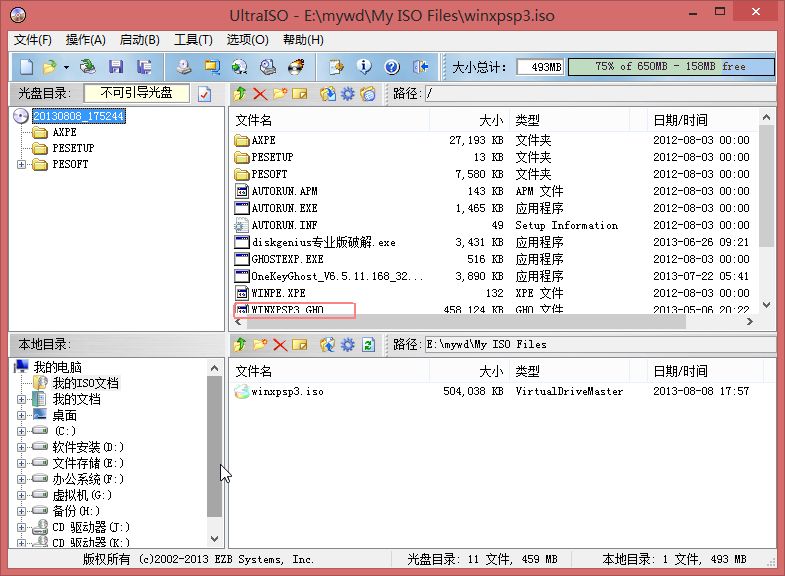
Task: Expand the (C:) drive node
Action: (x=21, y=431)
